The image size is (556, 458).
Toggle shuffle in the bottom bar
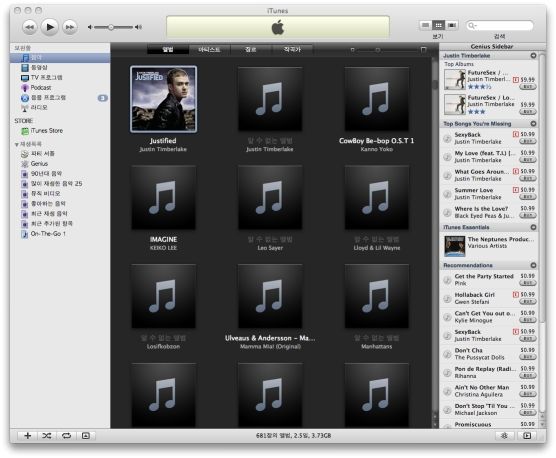pyautogui.click(x=47, y=436)
